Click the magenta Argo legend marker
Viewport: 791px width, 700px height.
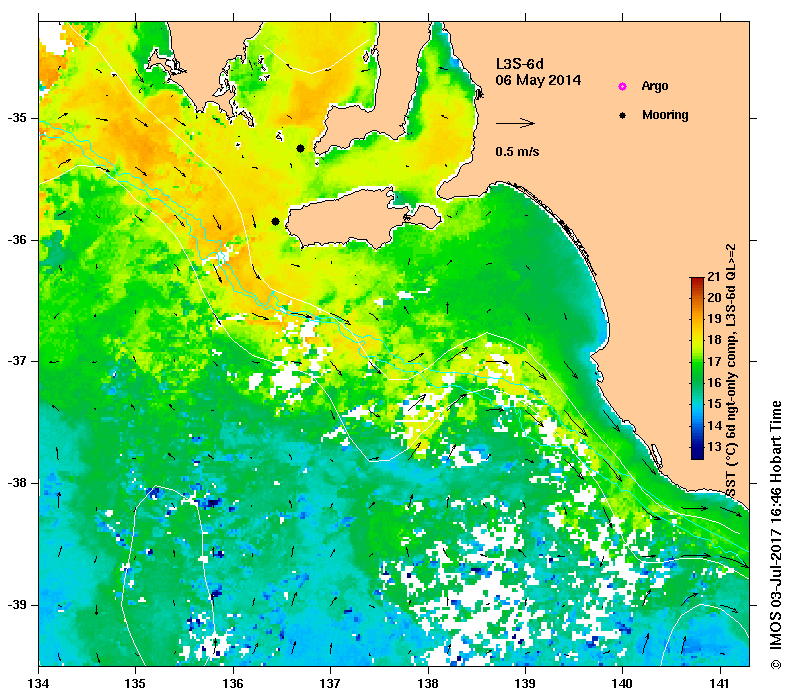click(623, 87)
